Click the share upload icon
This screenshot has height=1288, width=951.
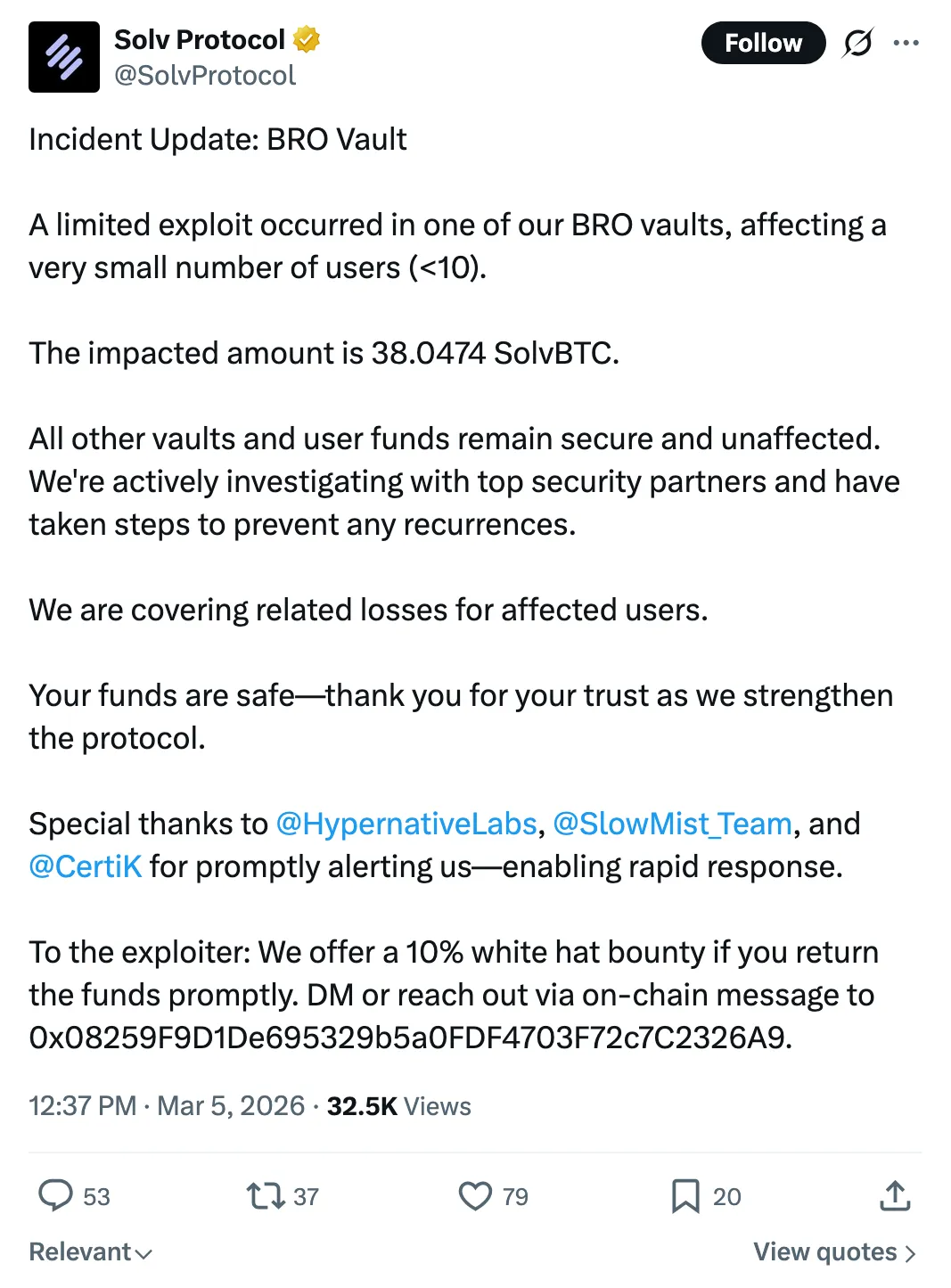tap(895, 1195)
